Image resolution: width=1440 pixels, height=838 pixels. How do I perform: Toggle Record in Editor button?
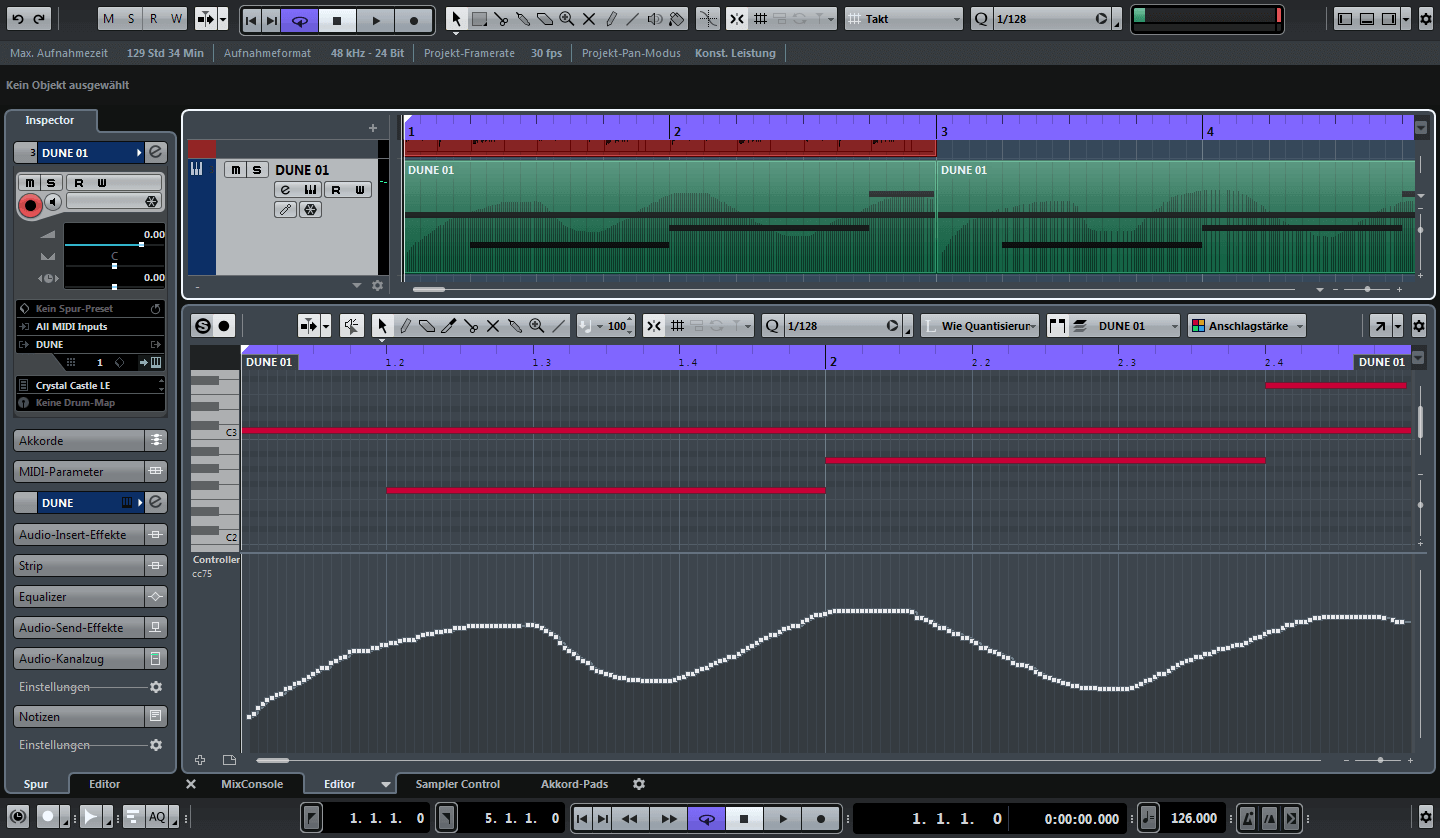[x=224, y=326]
